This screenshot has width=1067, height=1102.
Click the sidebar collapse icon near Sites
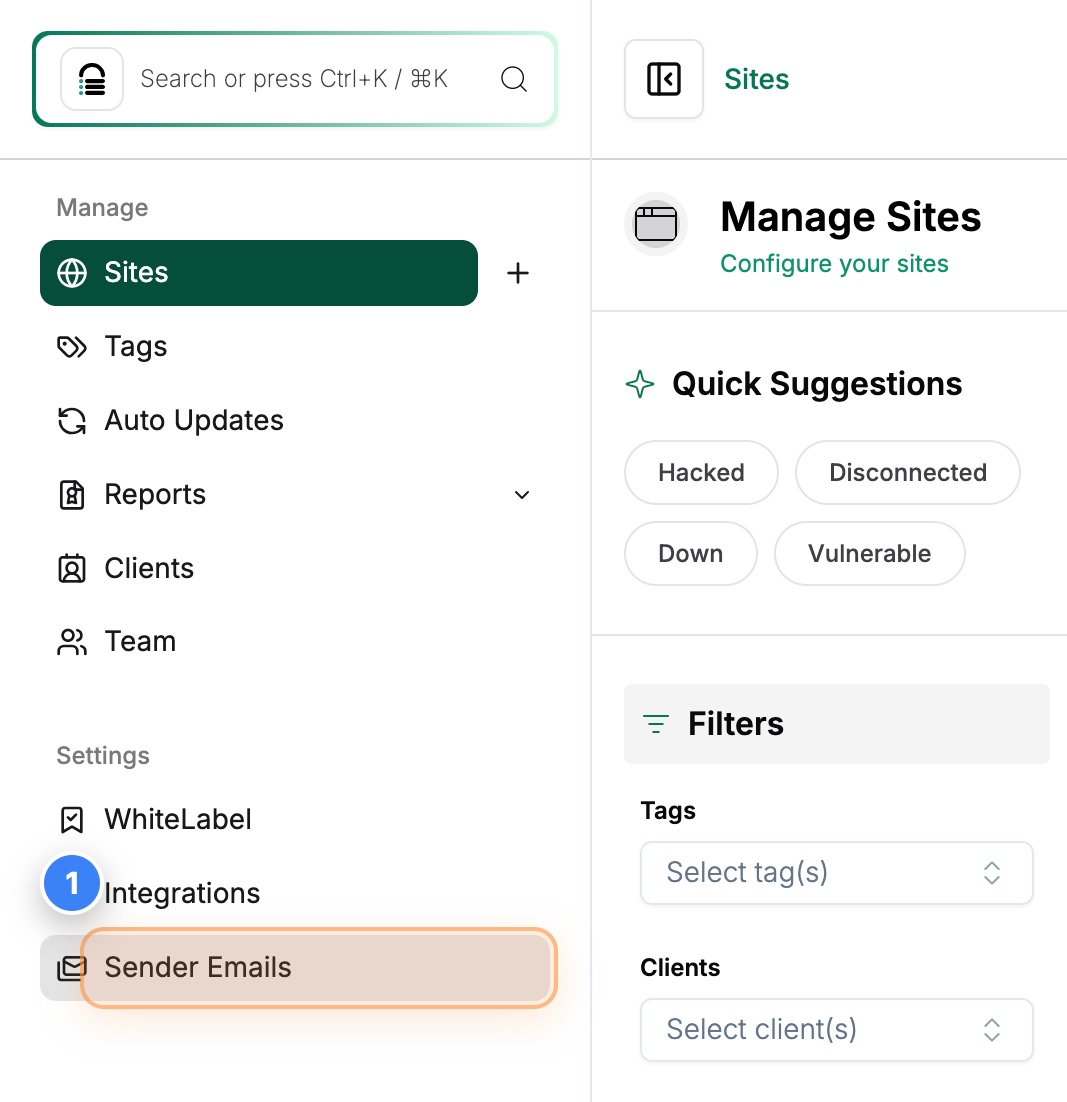tap(664, 79)
